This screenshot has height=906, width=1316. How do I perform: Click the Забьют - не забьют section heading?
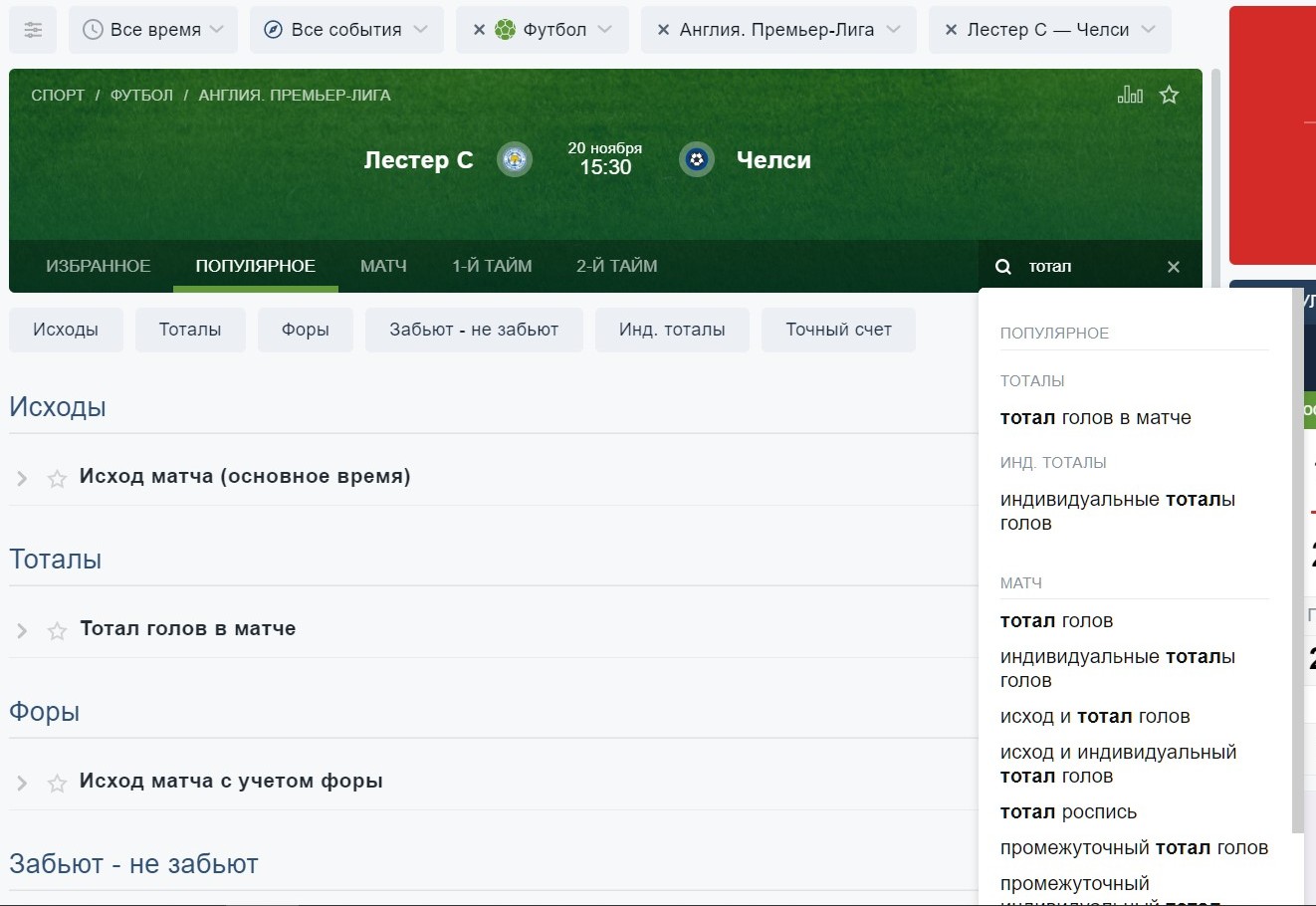[x=133, y=864]
